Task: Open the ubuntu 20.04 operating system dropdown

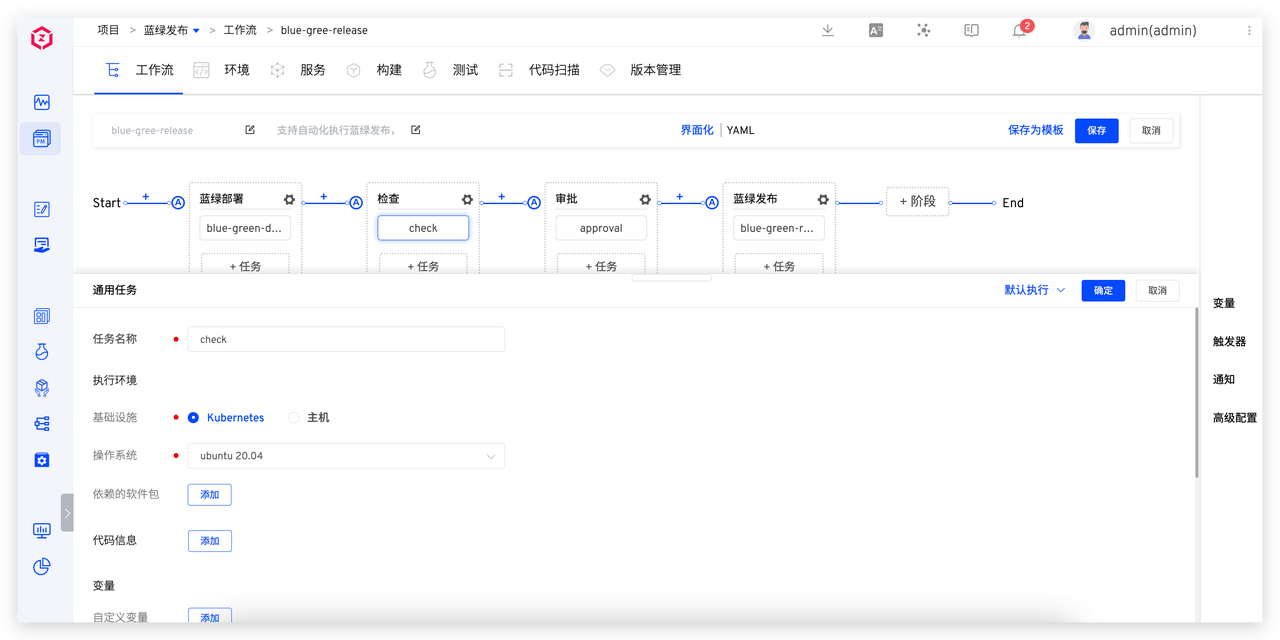Action: (346, 455)
